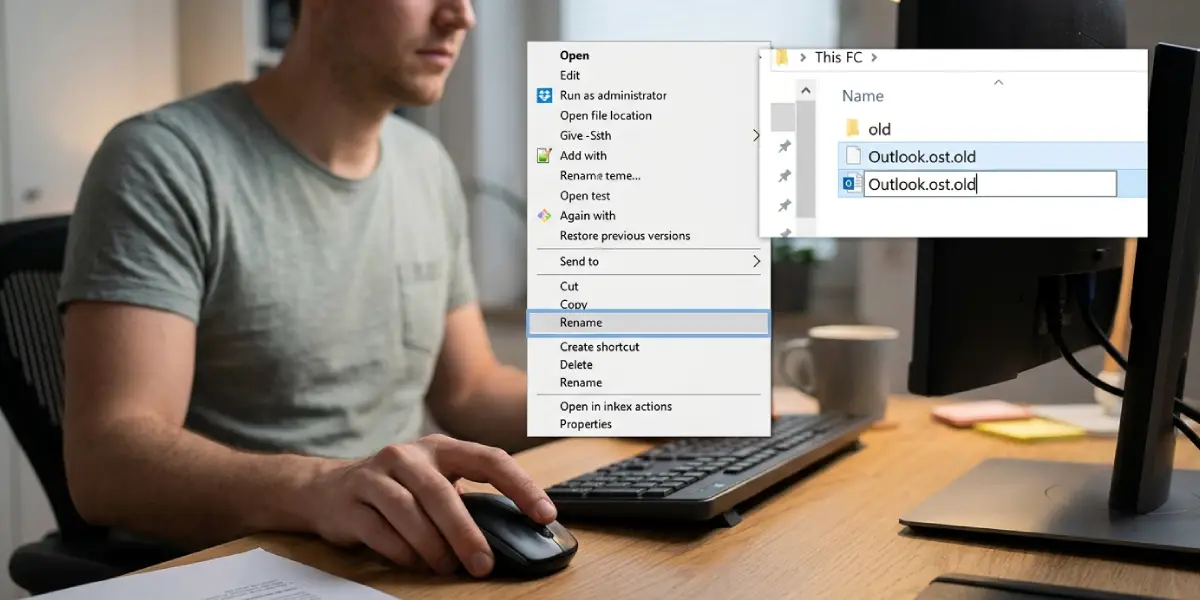1200x600 pixels.
Task: Choose 'Create shortcut' in the menu
Action: 600,346
